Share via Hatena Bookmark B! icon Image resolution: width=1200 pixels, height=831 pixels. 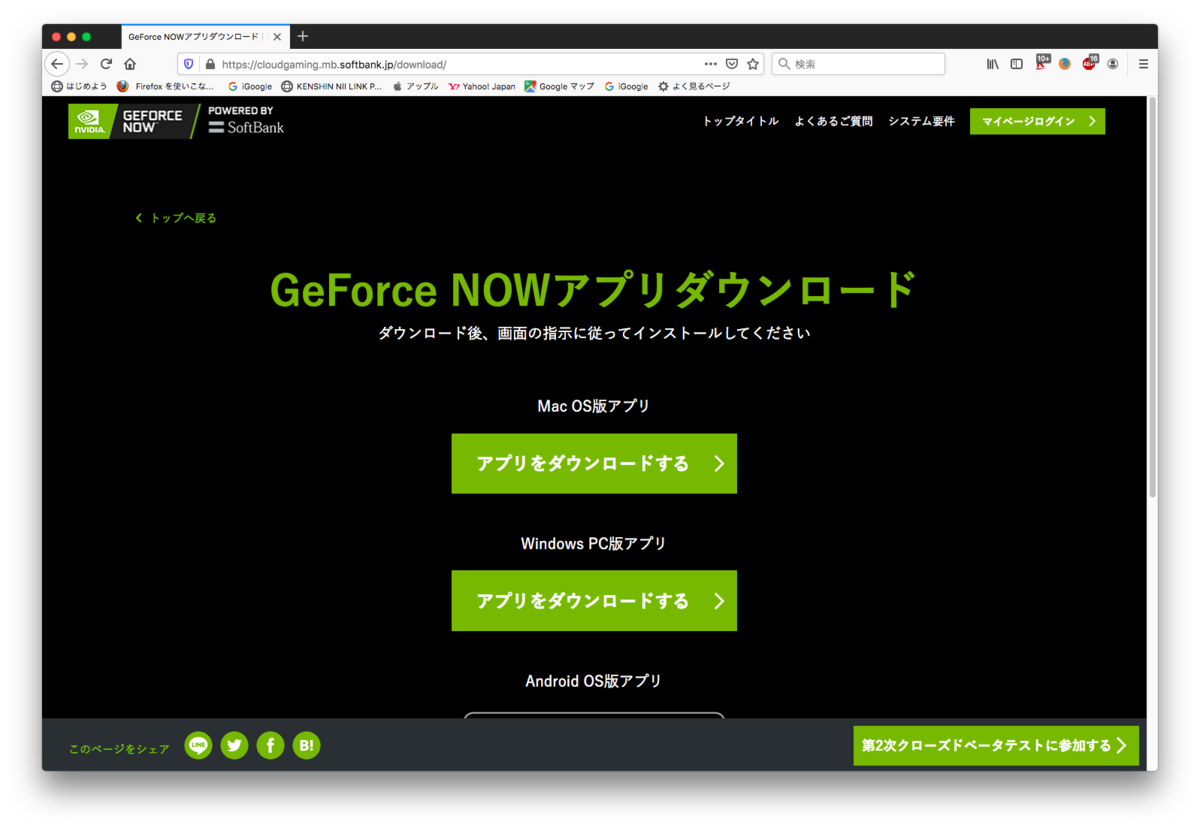click(306, 745)
